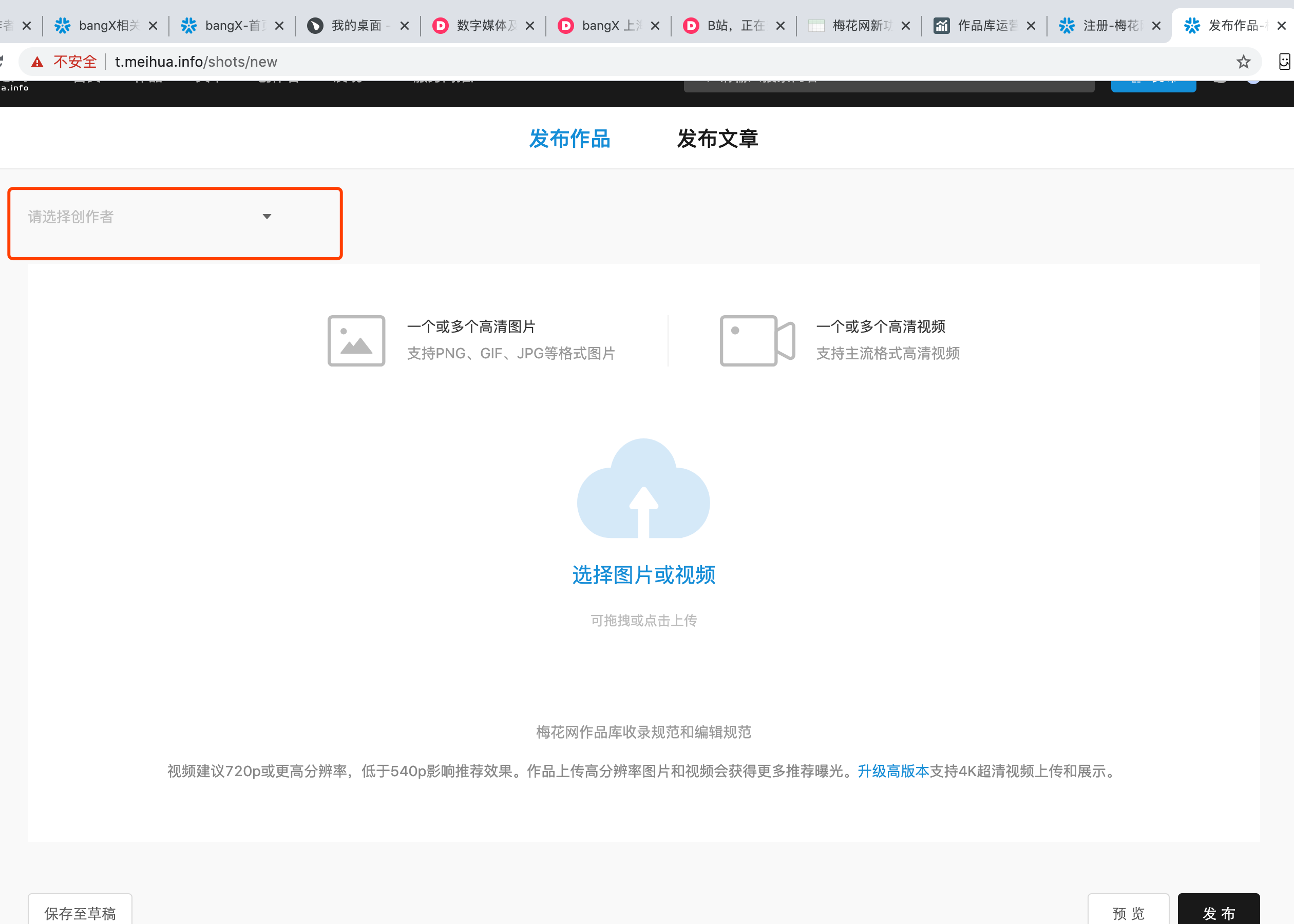The height and width of the screenshot is (924, 1294).
Task: Open the 请选择创作者 creator dropdown
Action: tap(149, 217)
